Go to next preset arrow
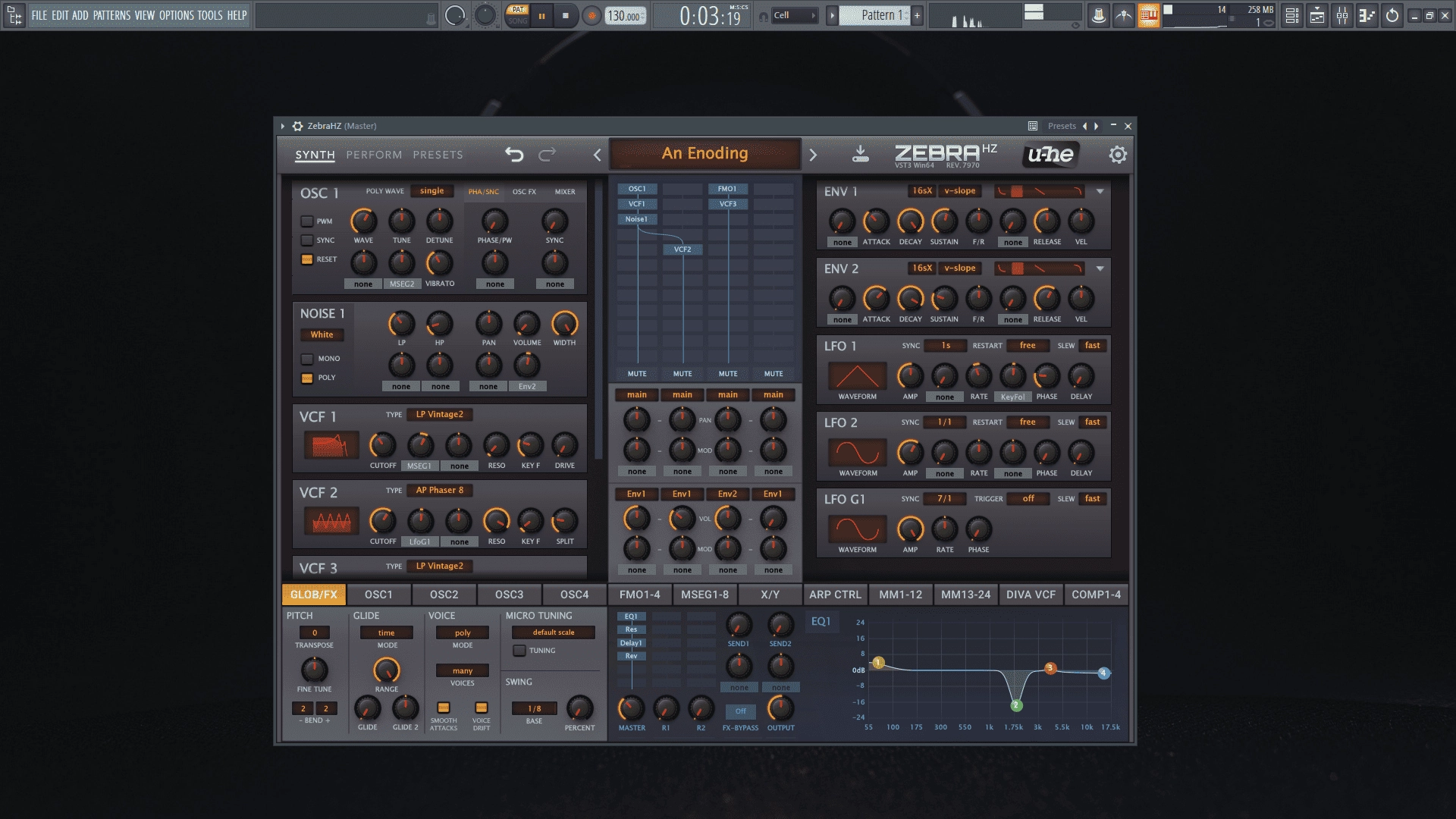The height and width of the screenshot is (819, 1456). 813,155
